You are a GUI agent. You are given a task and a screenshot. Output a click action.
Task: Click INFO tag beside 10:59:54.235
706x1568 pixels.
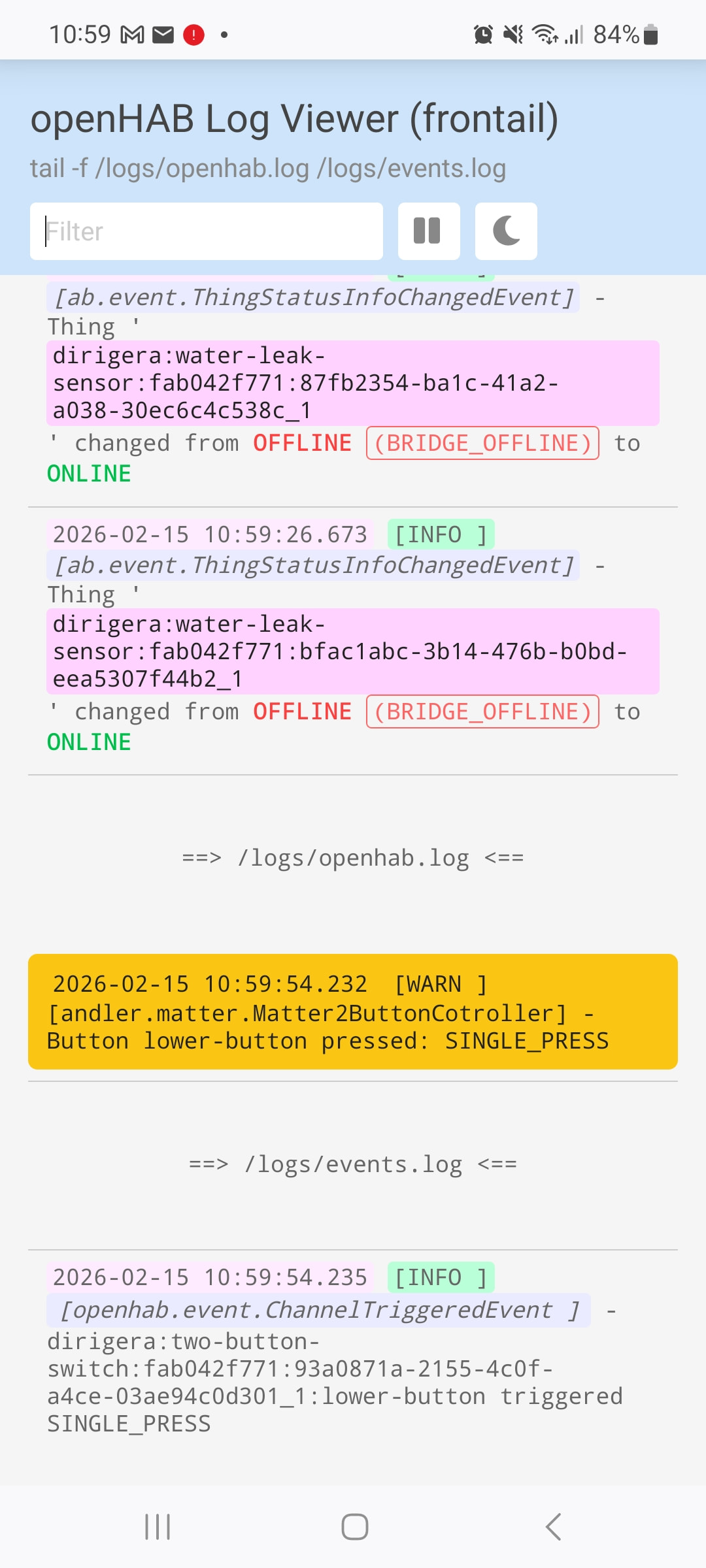point(441,1277)
